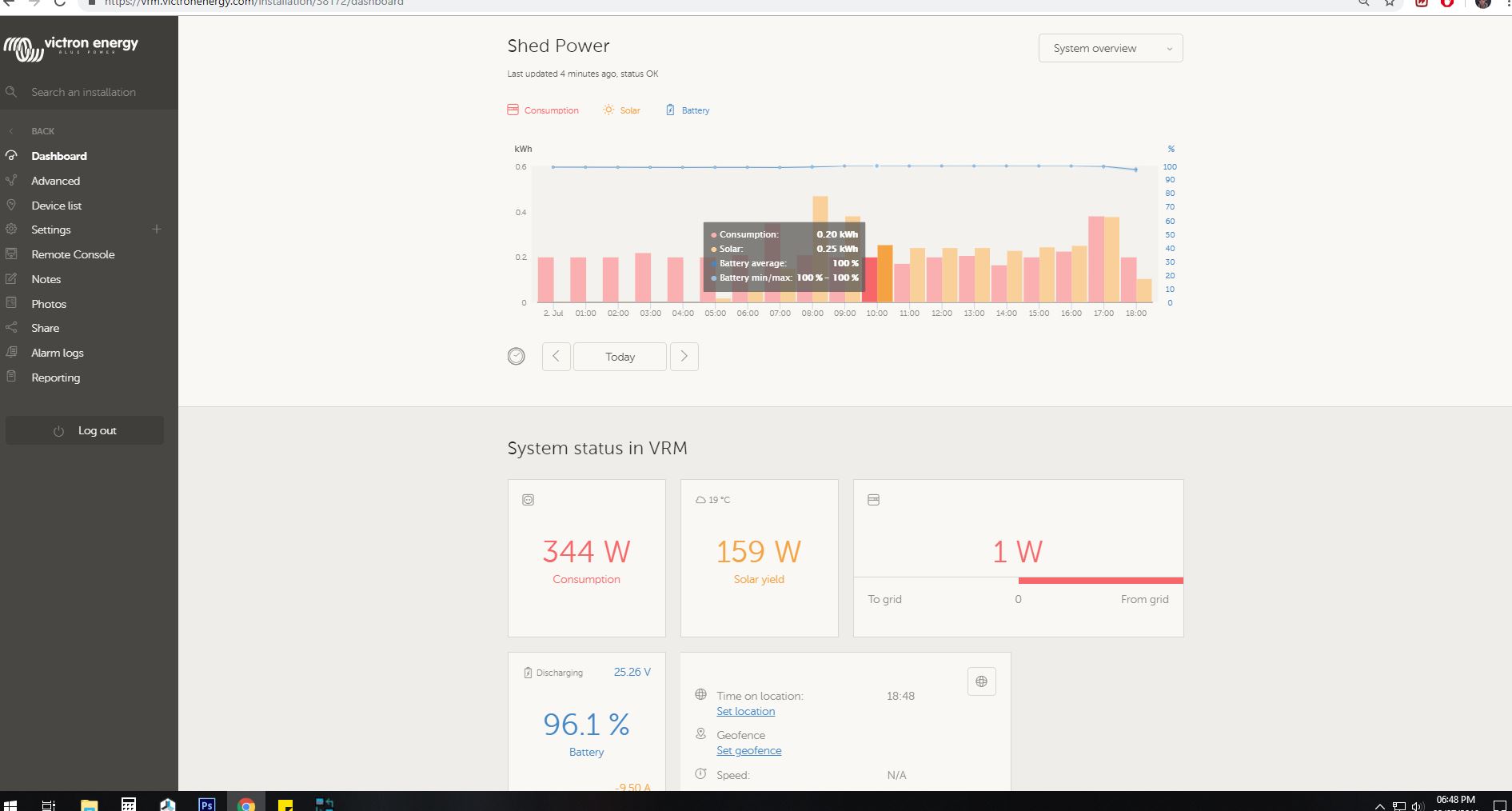The height and width of the screenshot is (811, 1512).
Task: Click the clock time-range icon
Action: (517, 356)
